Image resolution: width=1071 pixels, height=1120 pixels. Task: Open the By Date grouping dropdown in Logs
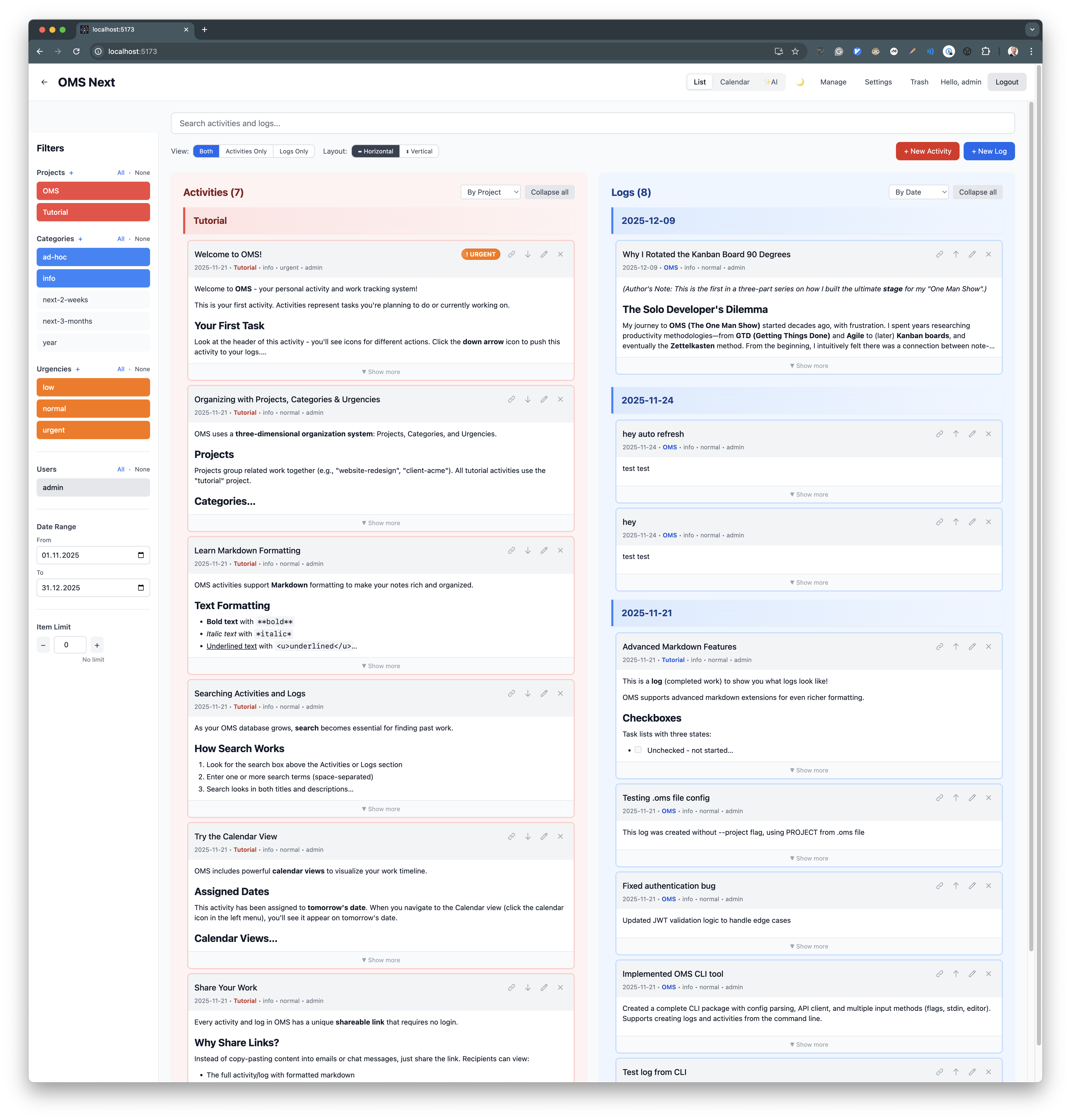[x=919, y=192]
